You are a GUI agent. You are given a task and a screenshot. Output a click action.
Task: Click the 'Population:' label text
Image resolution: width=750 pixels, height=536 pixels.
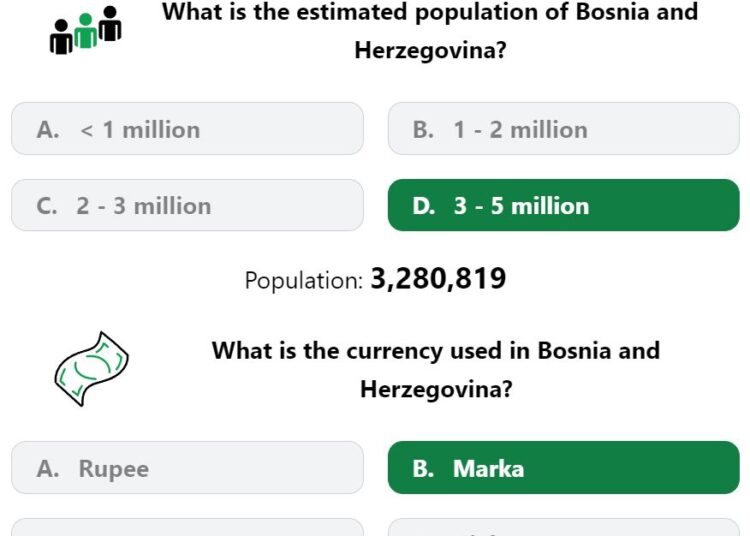pyautogui.click(x=304, y=281)
